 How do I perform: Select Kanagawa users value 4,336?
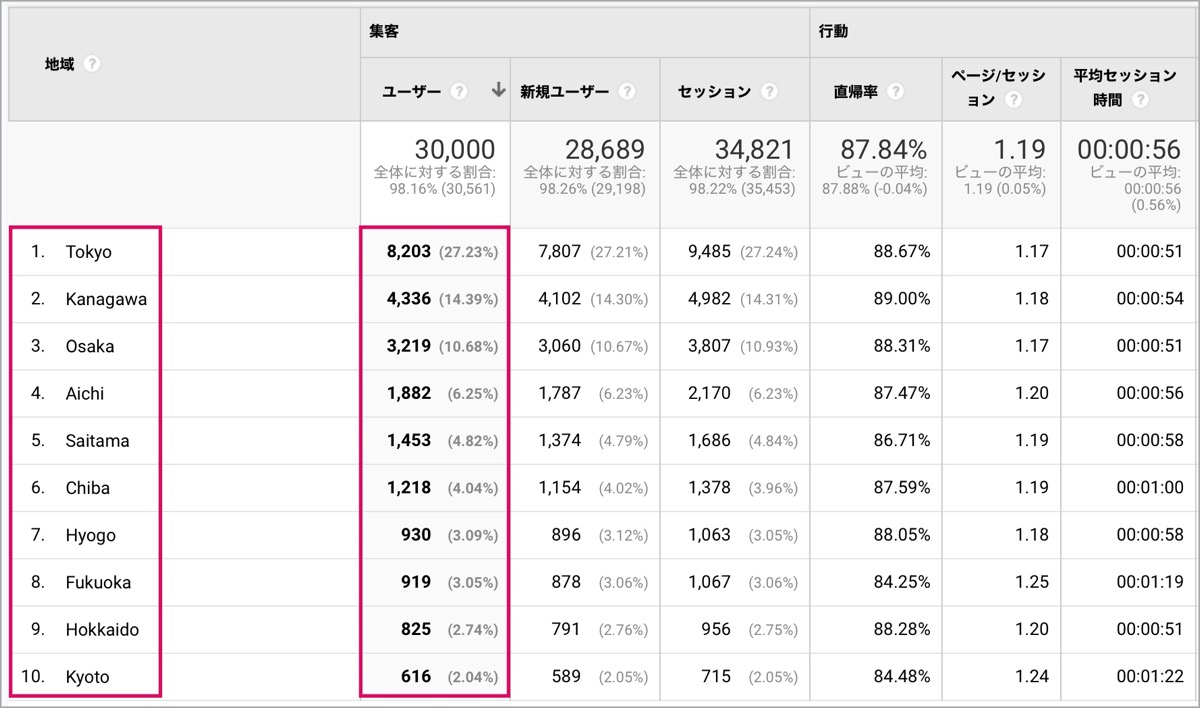click(409, 299)
